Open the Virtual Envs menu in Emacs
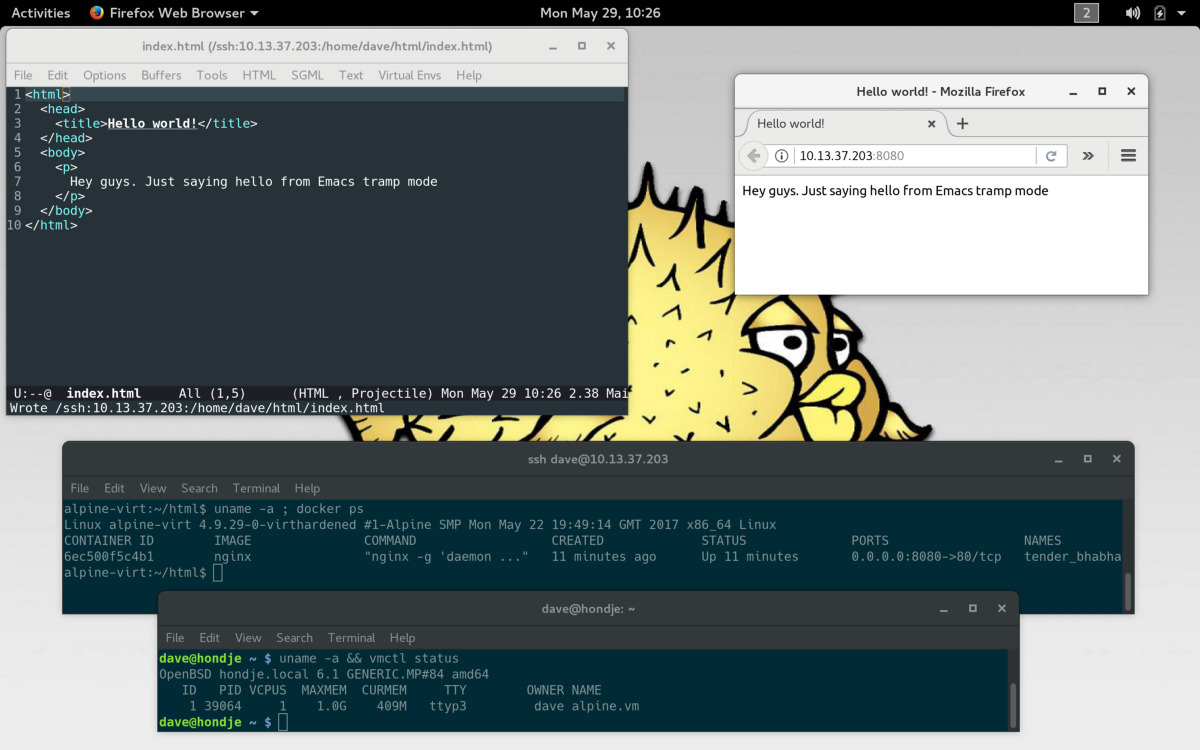The image size is (1200, 750). point(409,75)
